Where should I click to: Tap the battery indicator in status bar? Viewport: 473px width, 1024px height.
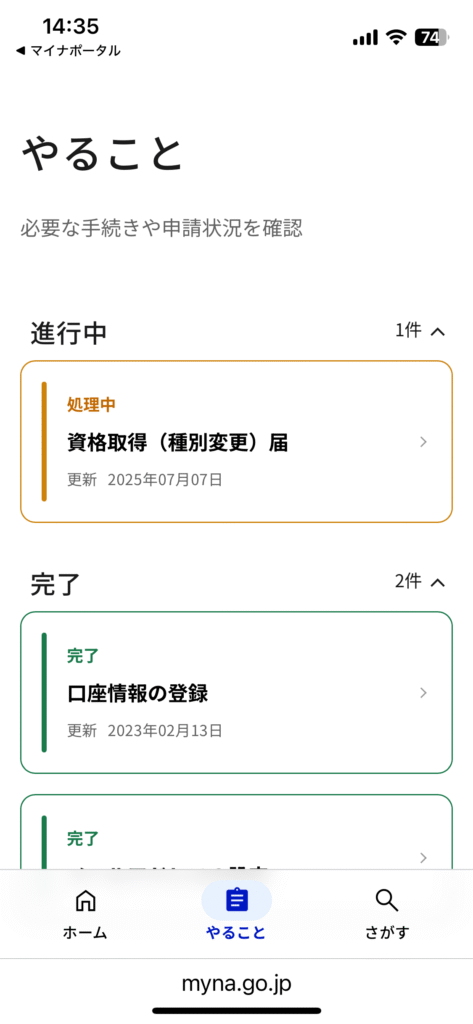432,38
